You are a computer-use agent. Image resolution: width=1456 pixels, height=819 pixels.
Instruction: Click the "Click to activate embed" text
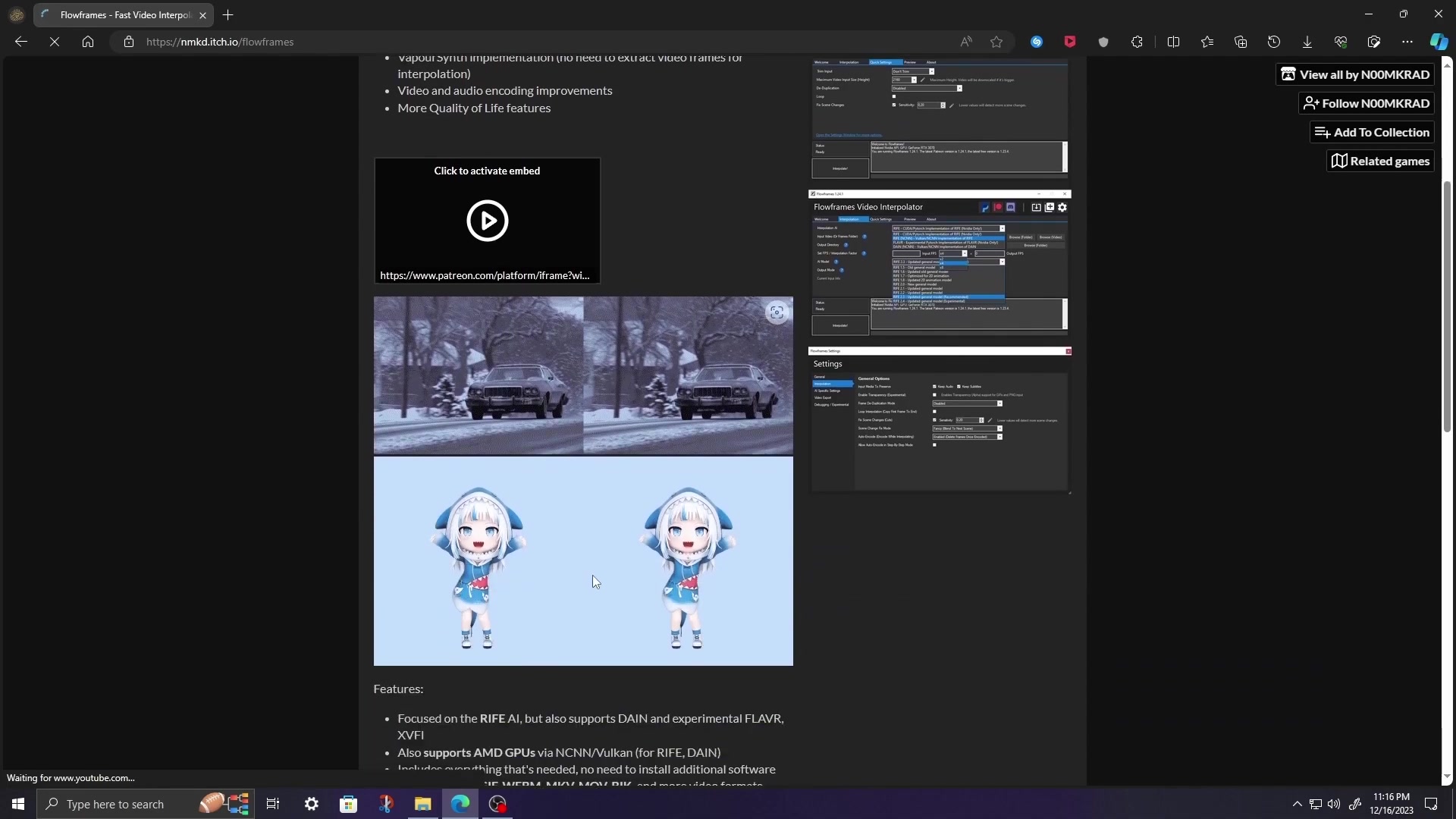click(487, 171)
